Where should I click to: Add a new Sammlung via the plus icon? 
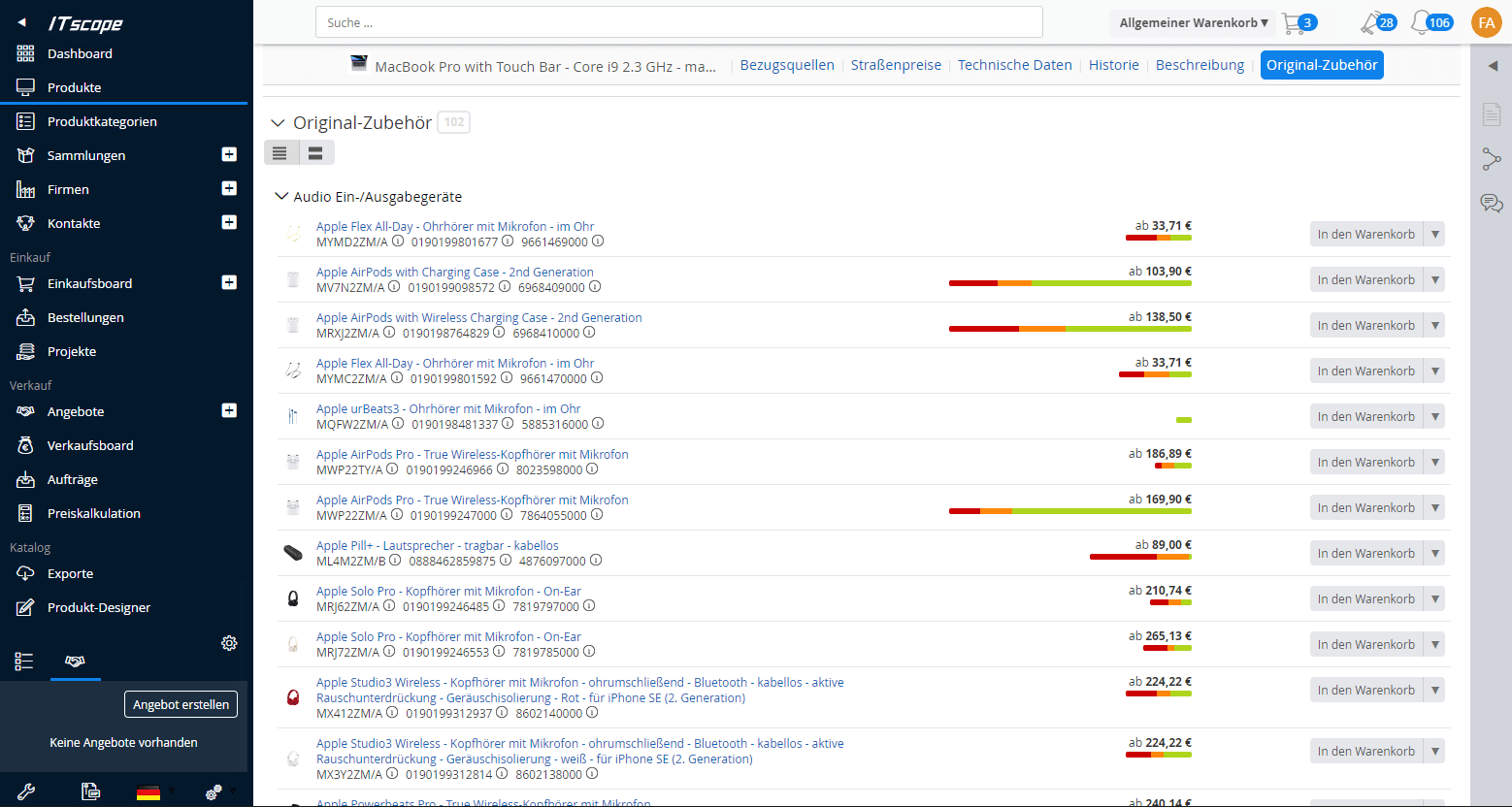pos(229,154)
